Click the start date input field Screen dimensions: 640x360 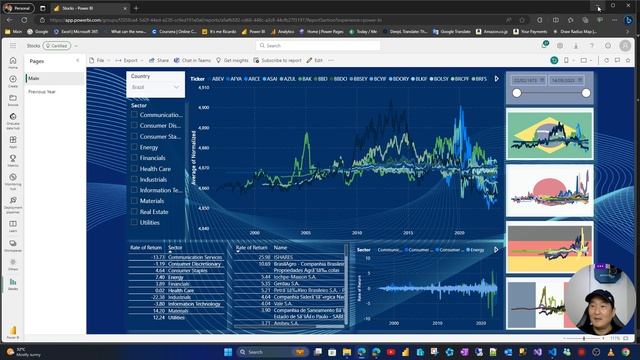tap(529, 80)
